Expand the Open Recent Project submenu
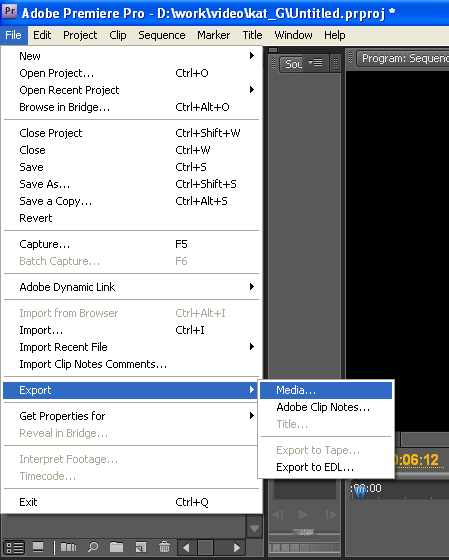449x560 pixels. tap(252, 90)
